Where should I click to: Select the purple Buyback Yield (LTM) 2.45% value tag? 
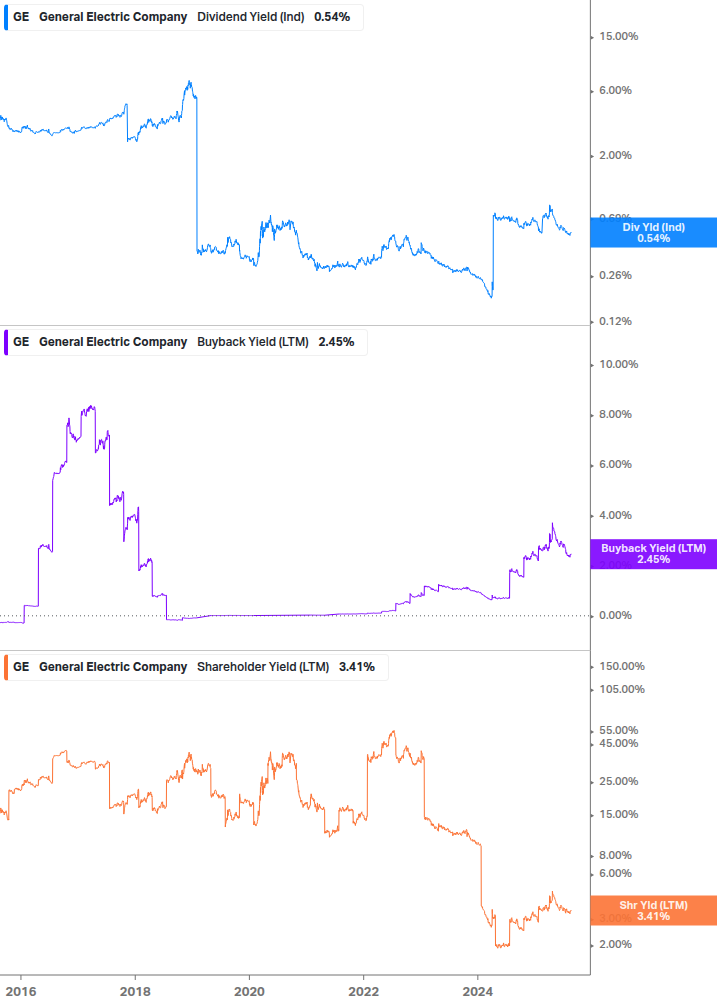coord(654,554)
